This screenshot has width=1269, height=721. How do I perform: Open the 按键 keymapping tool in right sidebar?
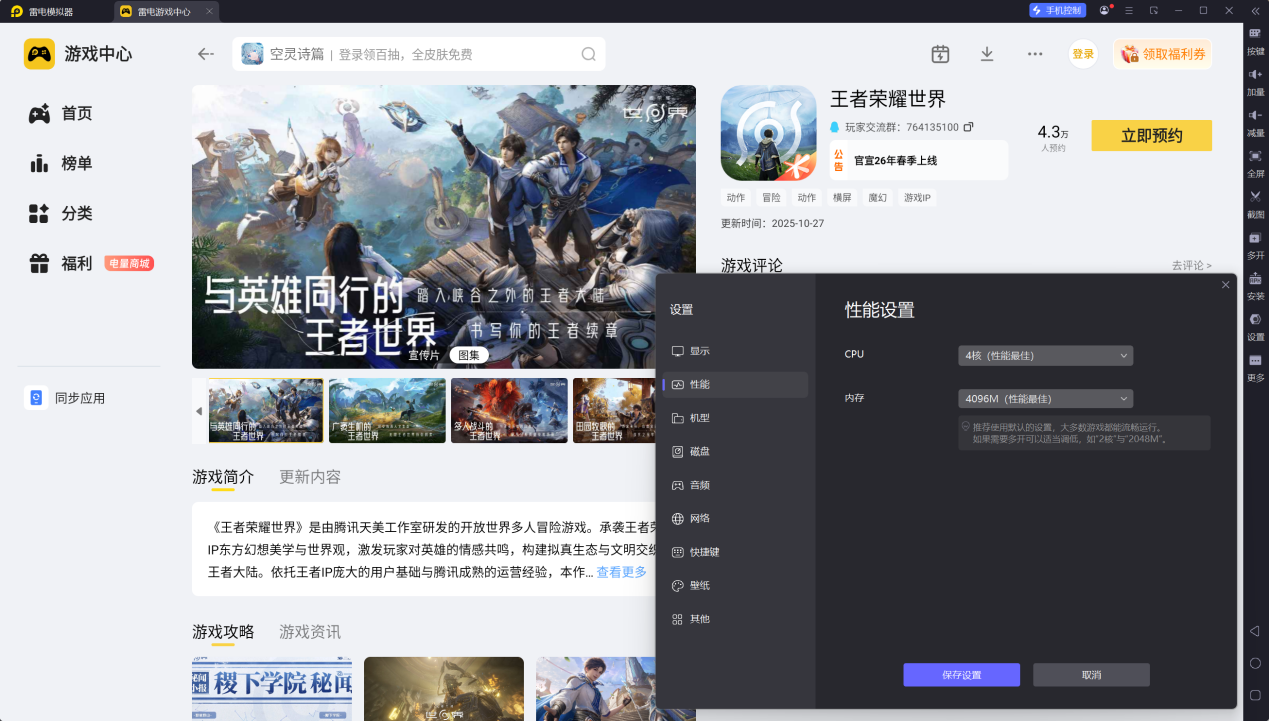coord(1255,39)
